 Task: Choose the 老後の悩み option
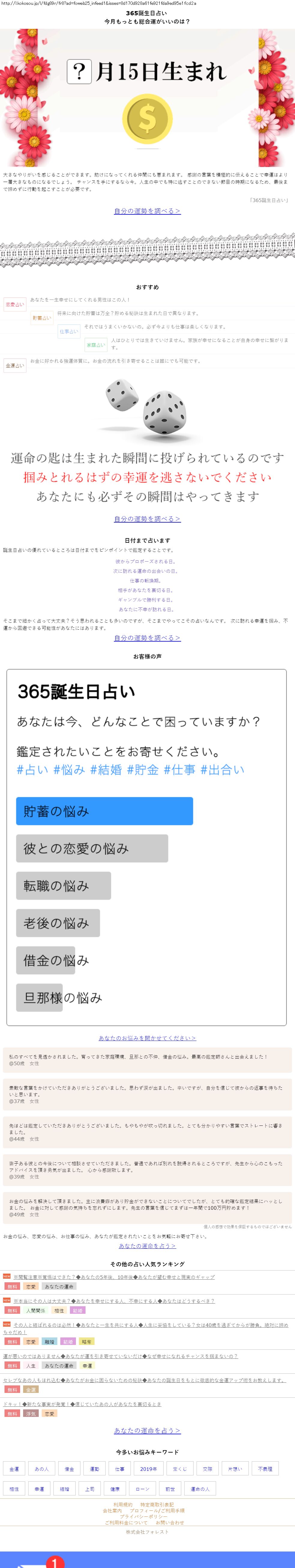pos(58,922)
